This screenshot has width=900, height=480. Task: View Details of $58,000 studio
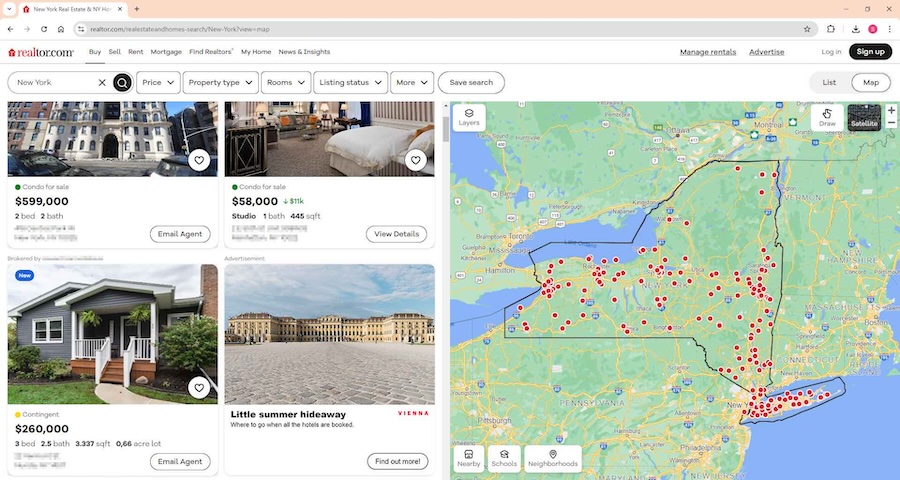coord(397,234)
